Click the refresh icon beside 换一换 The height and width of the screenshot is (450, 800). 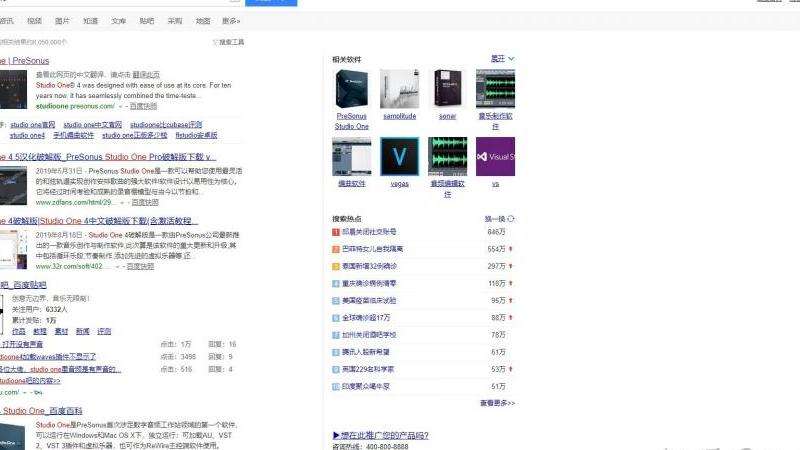511,219
